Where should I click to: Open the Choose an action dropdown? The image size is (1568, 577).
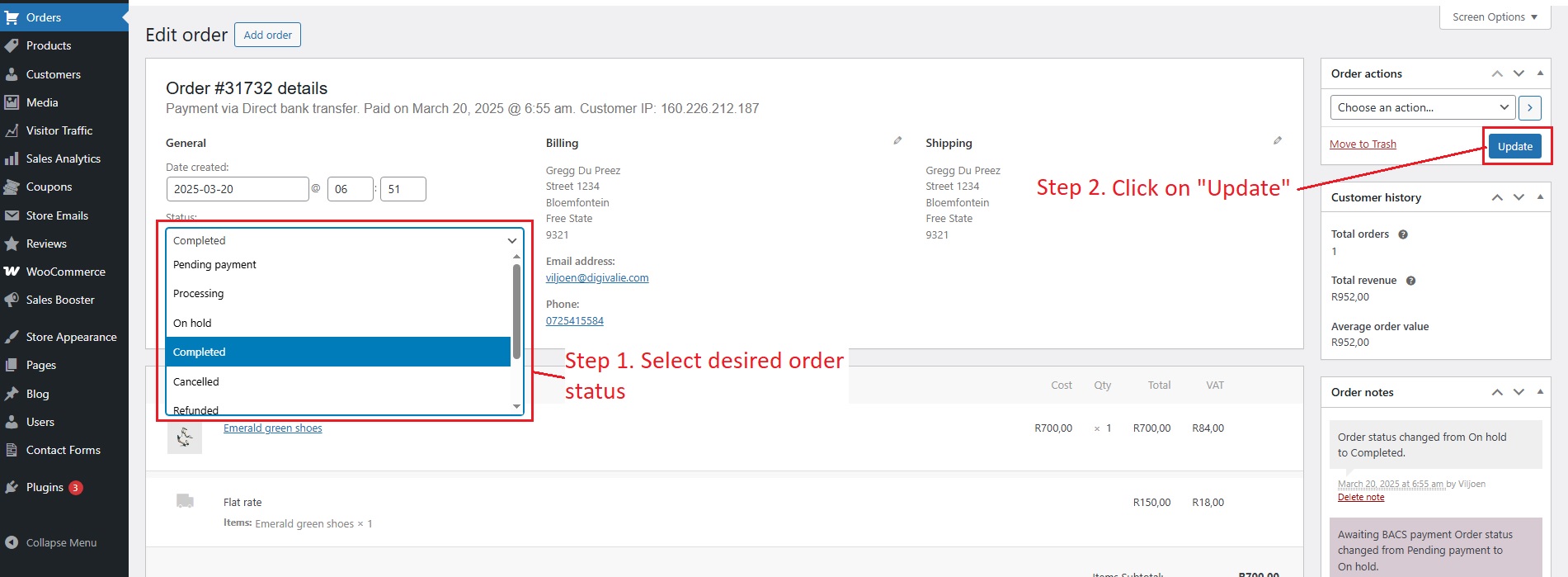(1423, 107)
